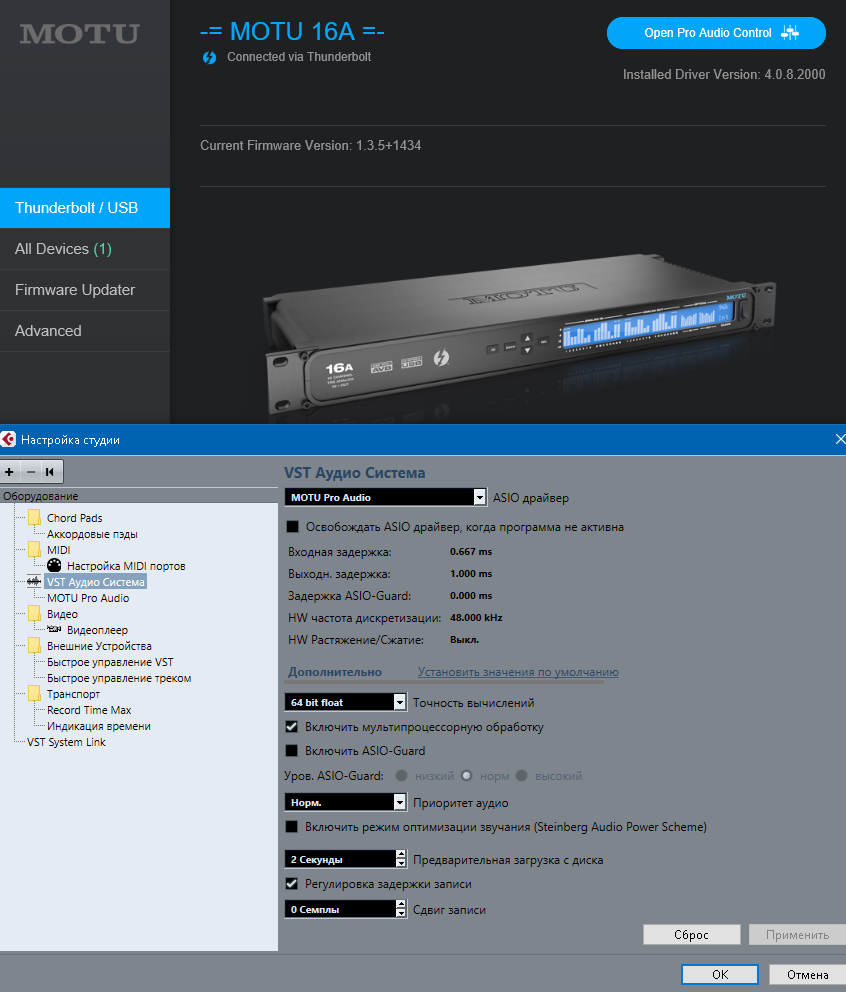Open the Firmware Updater section
Screen dimensions: 846x992
coord(85,290)
